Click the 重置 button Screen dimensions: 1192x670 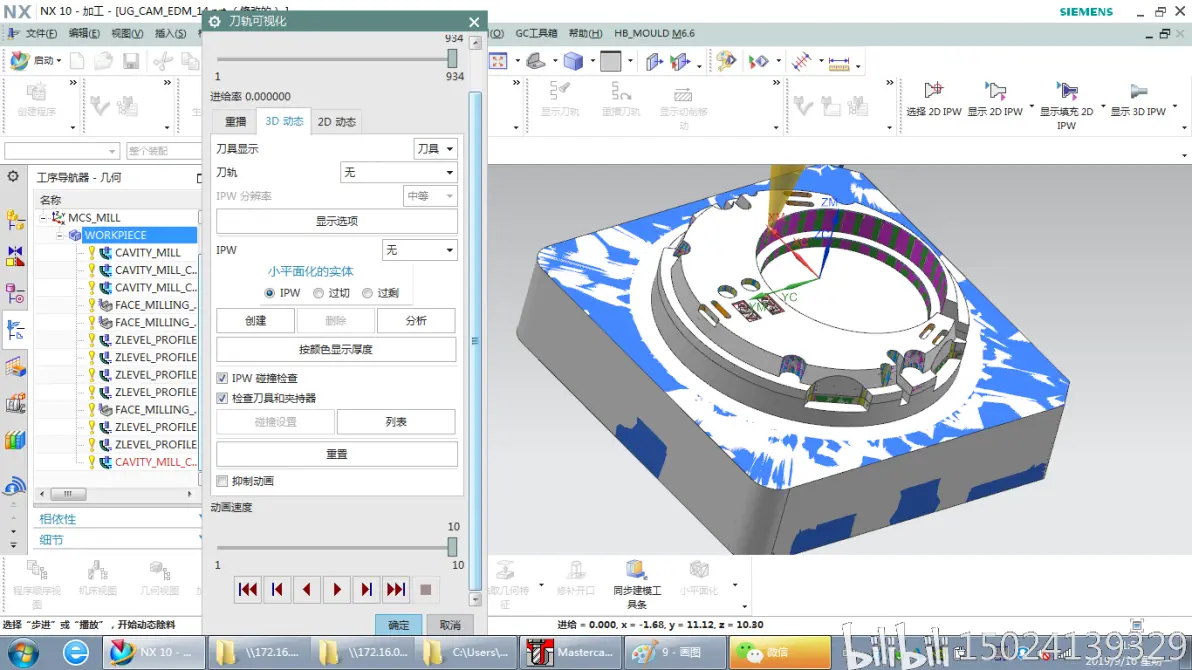(x=337, y=454)
